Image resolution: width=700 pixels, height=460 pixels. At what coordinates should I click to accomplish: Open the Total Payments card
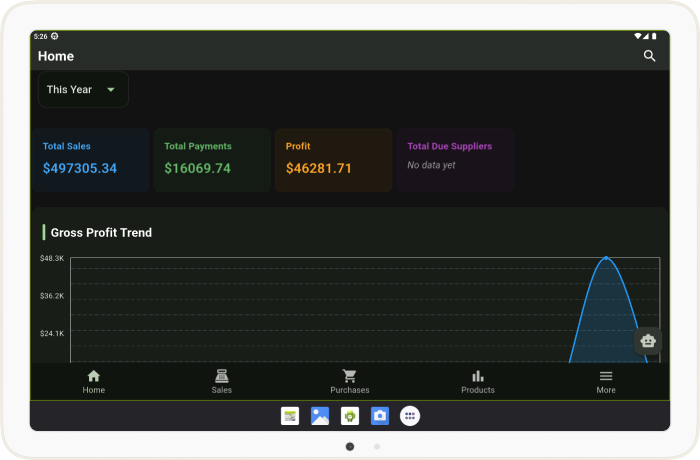212,160
